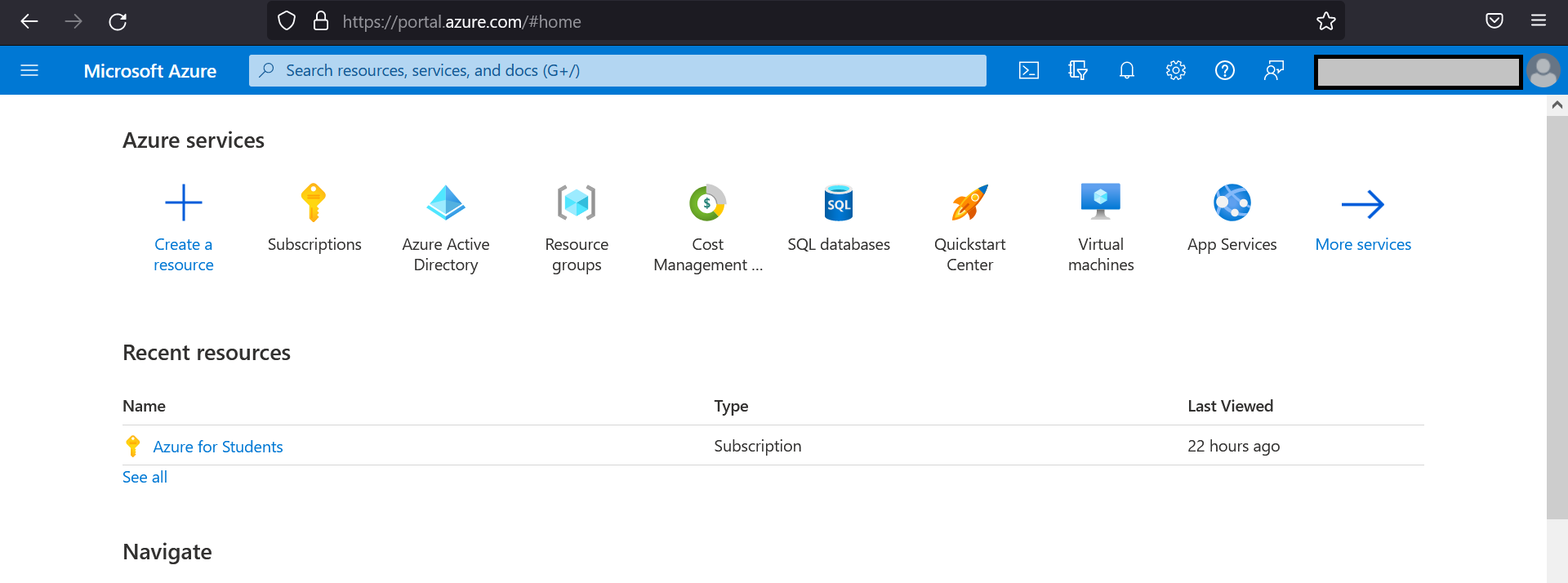1568x583 pixels.
Task: Open portal settings gear icon
Action: click(x=1176, y=70)
